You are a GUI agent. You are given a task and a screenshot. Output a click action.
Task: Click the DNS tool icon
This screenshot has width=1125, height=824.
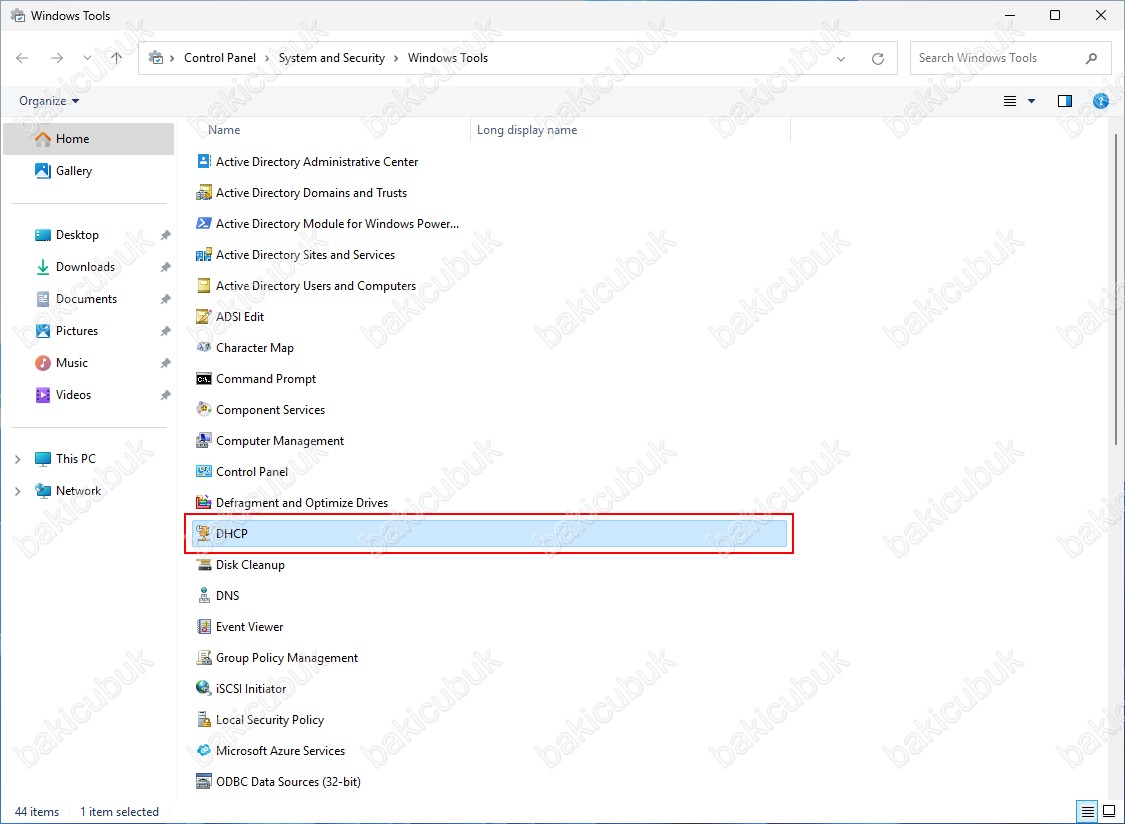[x=204, y=596]
